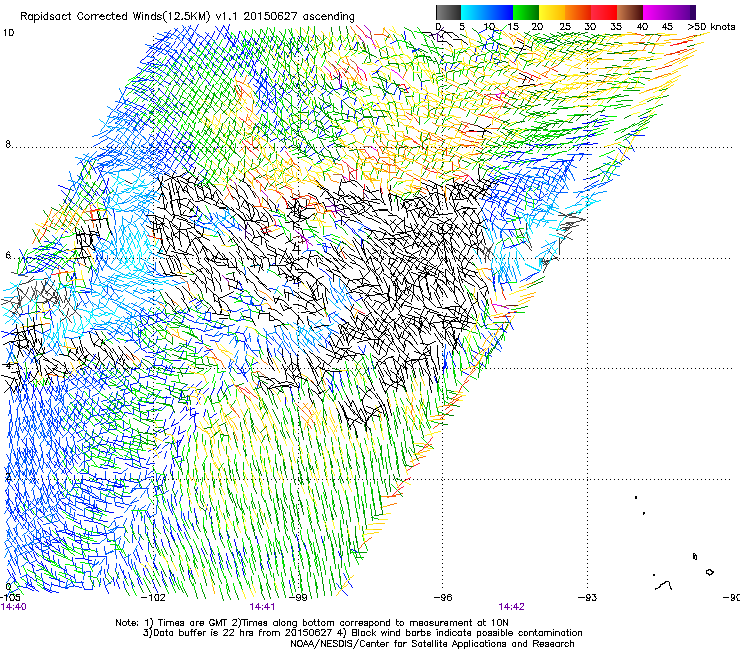Click the '14:41' time label
The image size is (740, 650).
pyautogui.click(x=262, y=607)
